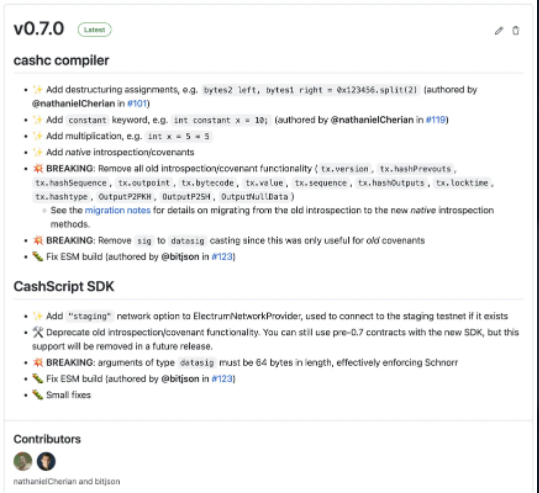539x493 pixels.
Task: Open #123 link under CashScript SDK
Action: 222,379
